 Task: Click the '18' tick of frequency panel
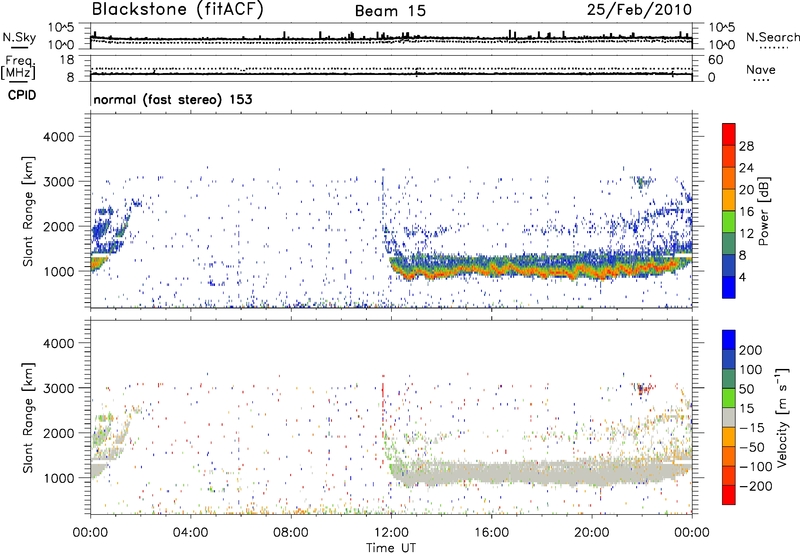point(67,60)
